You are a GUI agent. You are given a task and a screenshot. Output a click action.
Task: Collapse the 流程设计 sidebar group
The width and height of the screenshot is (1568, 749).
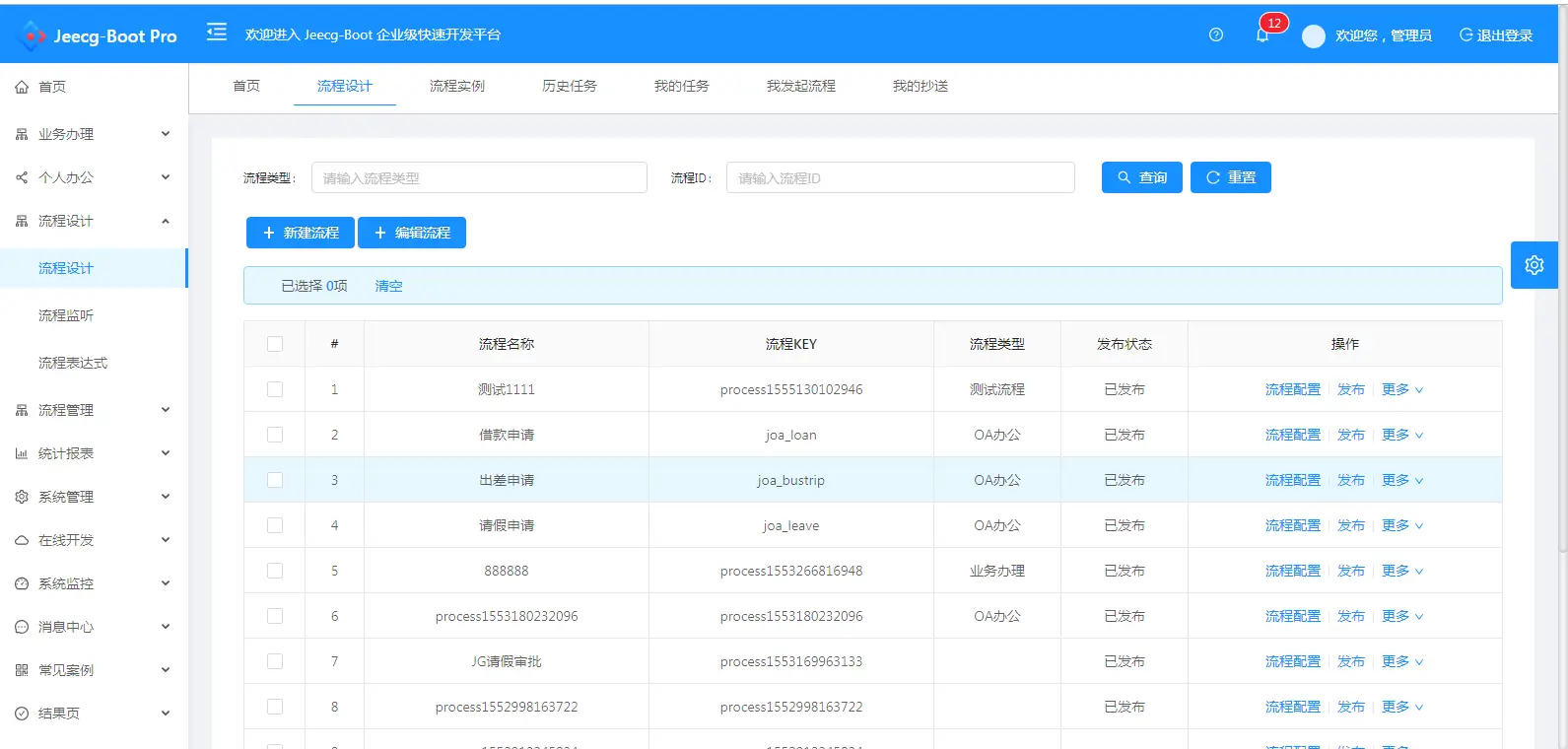click(94, 221)
